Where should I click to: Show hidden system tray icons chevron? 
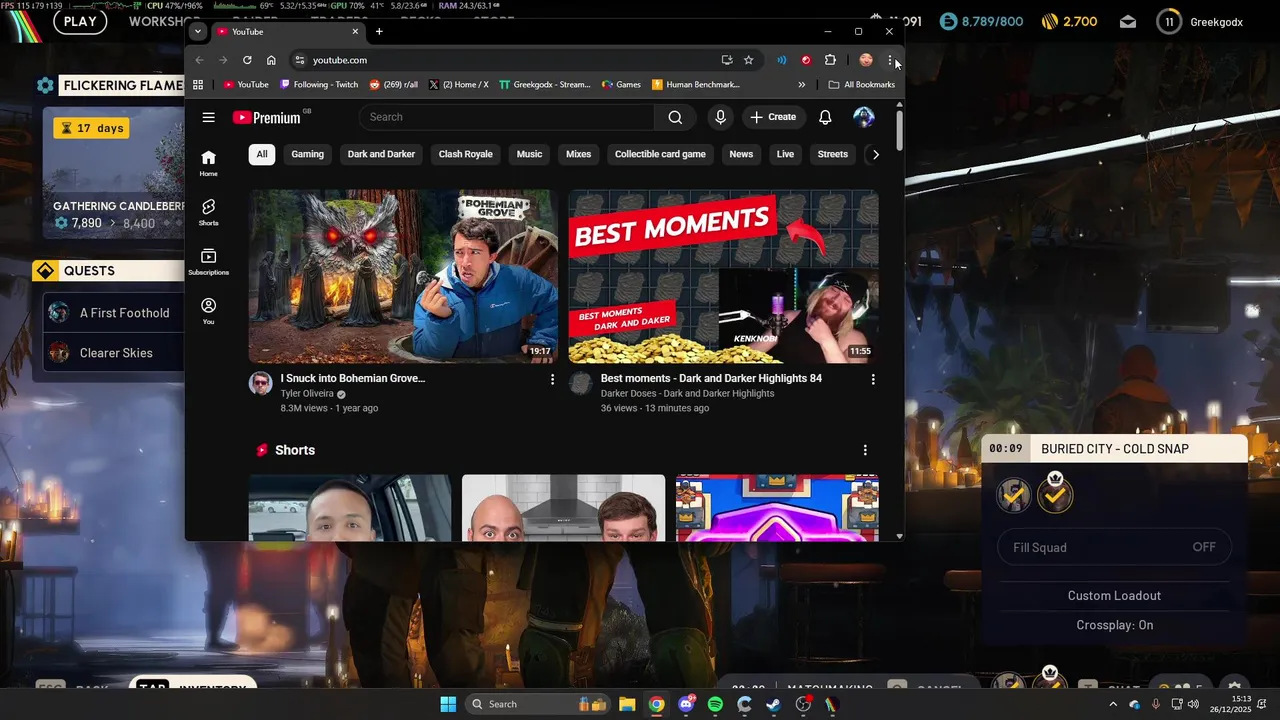[x=1112, y=704]
